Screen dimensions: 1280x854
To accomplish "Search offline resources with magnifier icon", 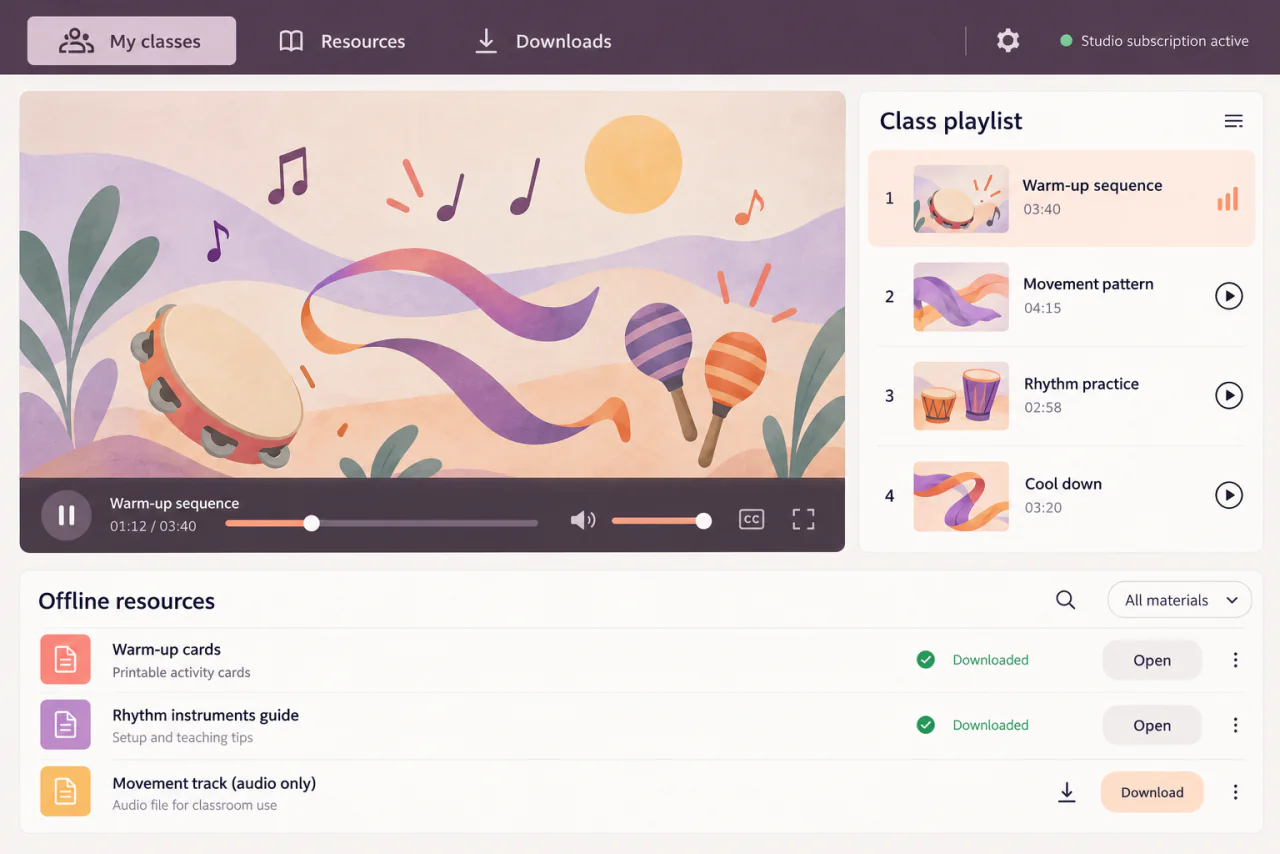I will (1066, 600).
